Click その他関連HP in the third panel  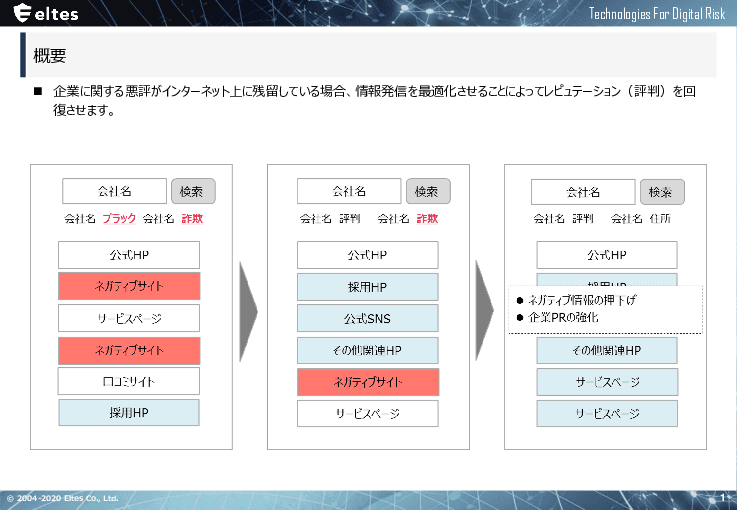pos(607,350)
